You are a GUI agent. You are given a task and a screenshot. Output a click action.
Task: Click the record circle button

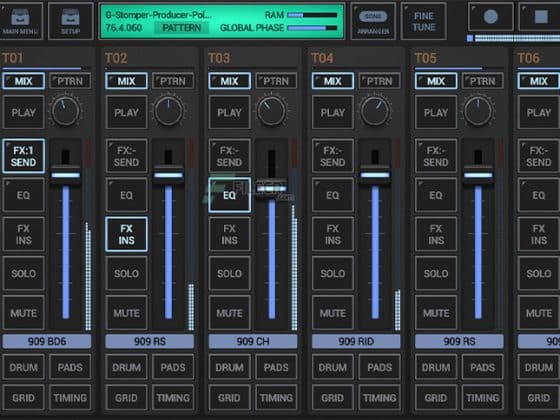[x=490, y=17]
